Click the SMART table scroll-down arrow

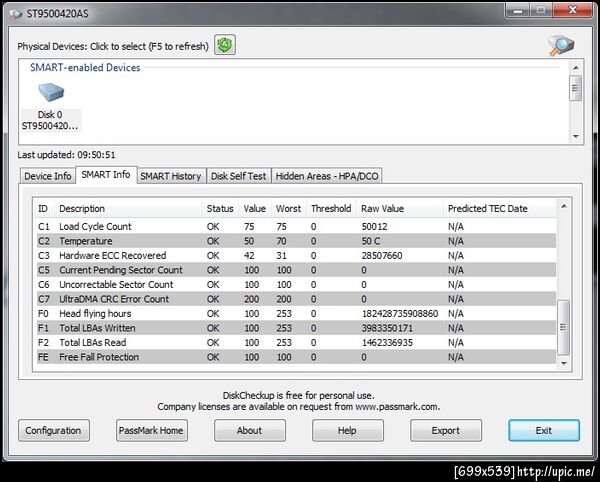tap(564, 363)
